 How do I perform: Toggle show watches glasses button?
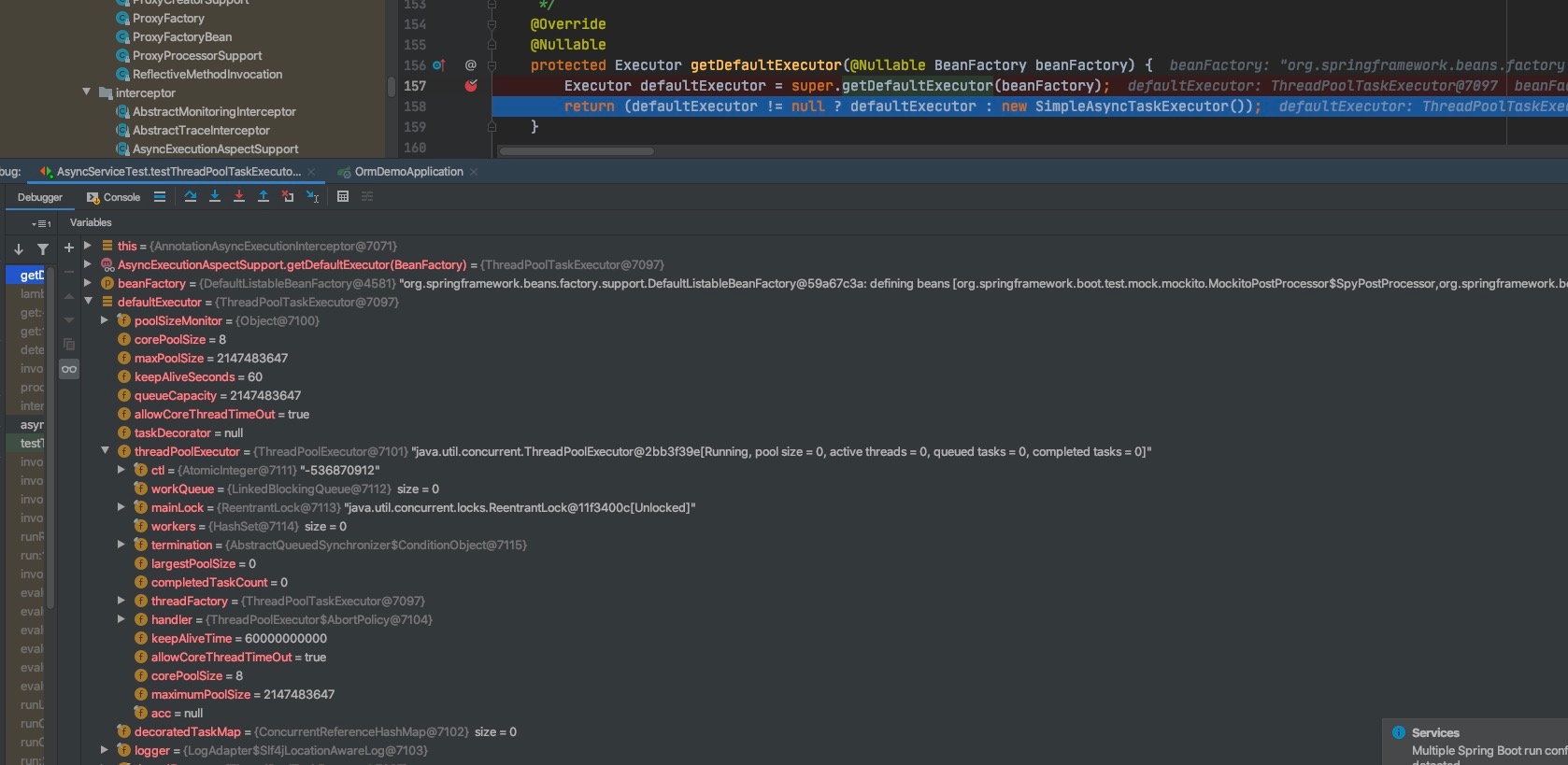pyautogui.click(x=69, y=369)
